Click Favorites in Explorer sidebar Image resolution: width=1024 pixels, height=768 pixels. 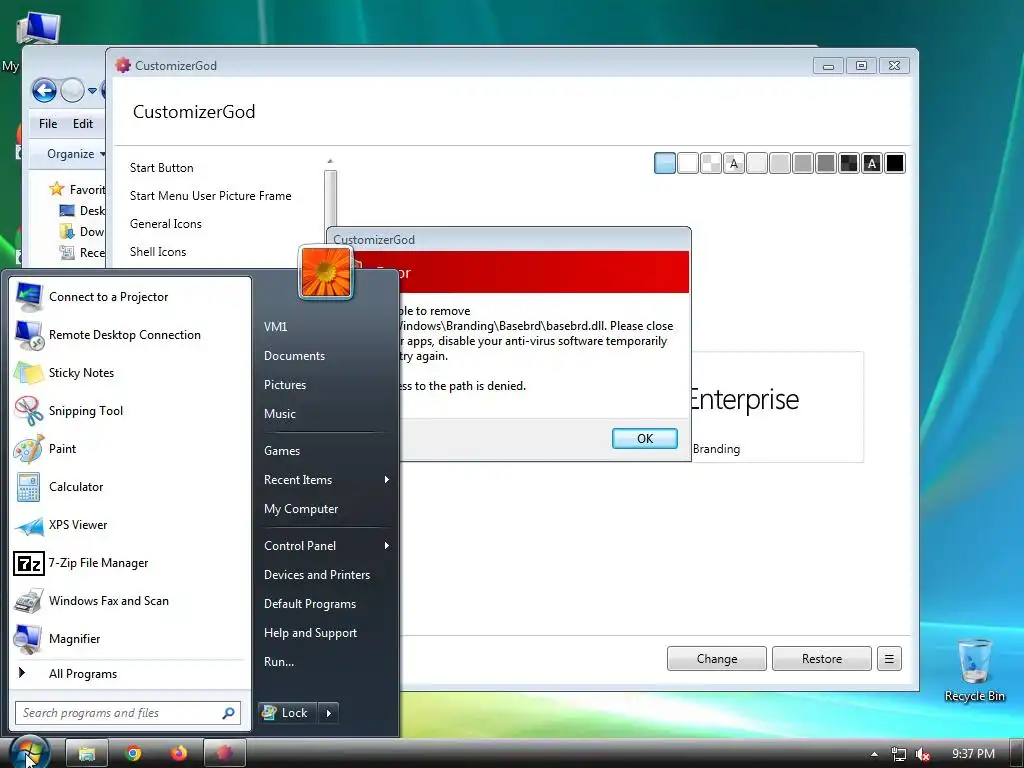78,189
